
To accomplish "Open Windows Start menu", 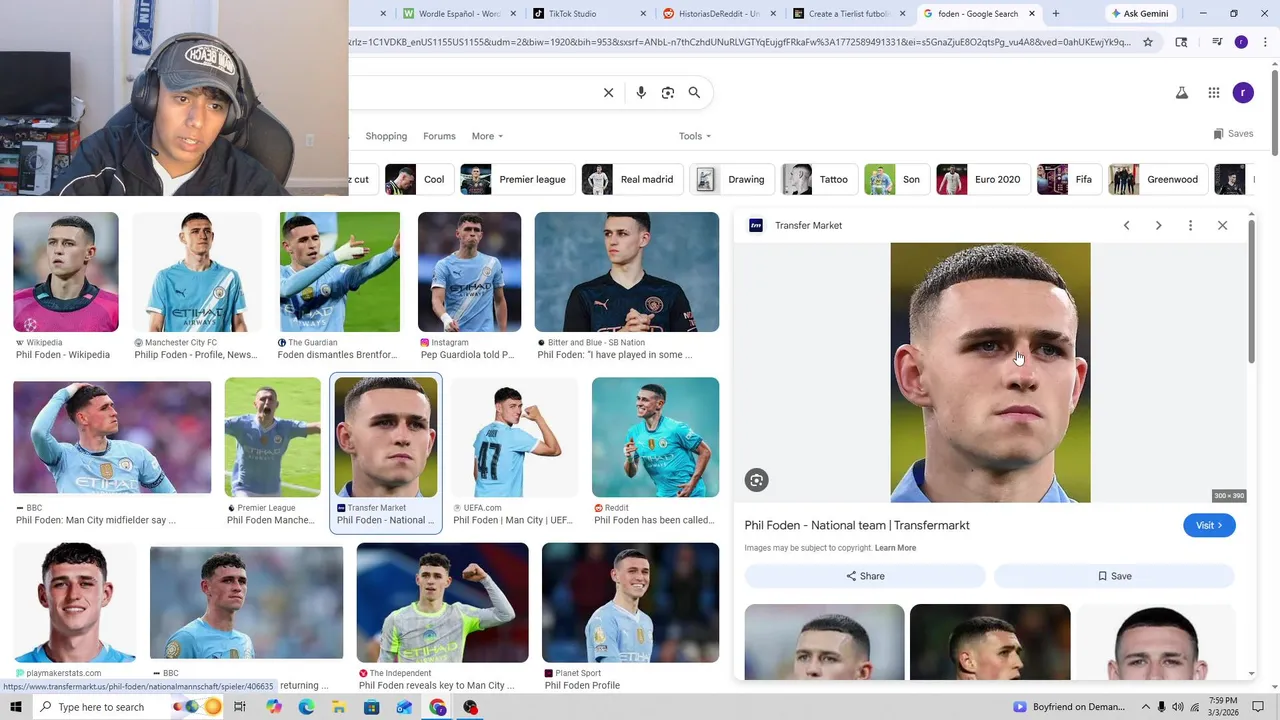I will click(15, 707).
